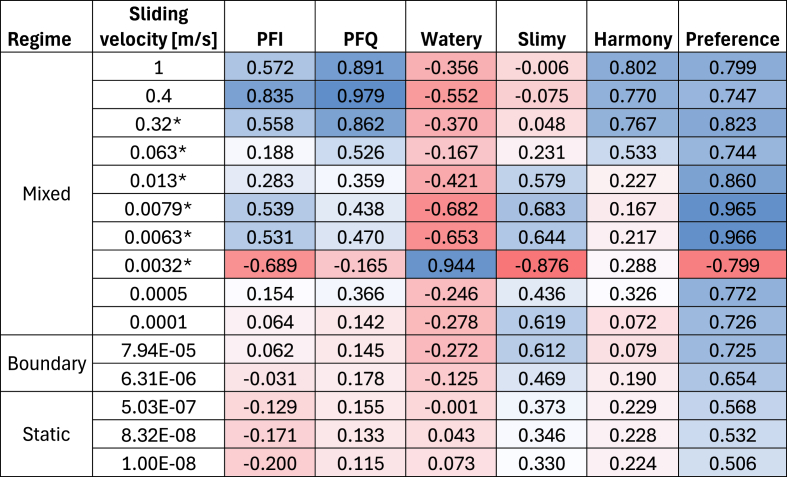Click the Static regime cell
The width and height of the screenshot is (787, 477).
click(46, 434)
